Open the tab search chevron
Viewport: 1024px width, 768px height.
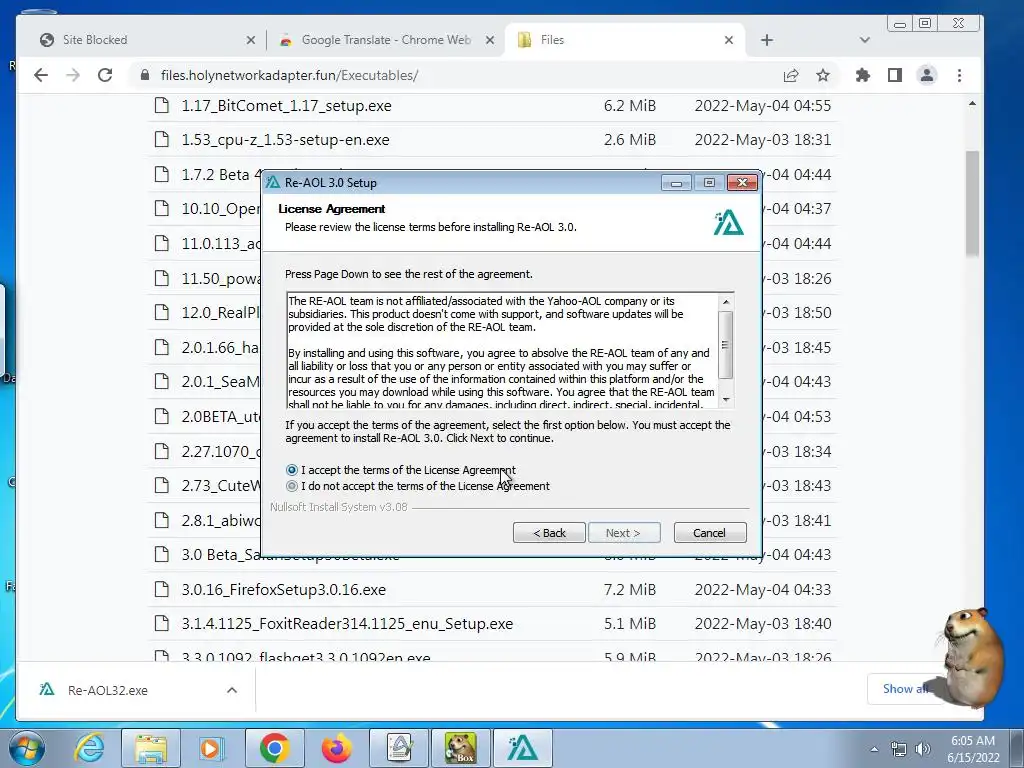(x=865, y=40)
